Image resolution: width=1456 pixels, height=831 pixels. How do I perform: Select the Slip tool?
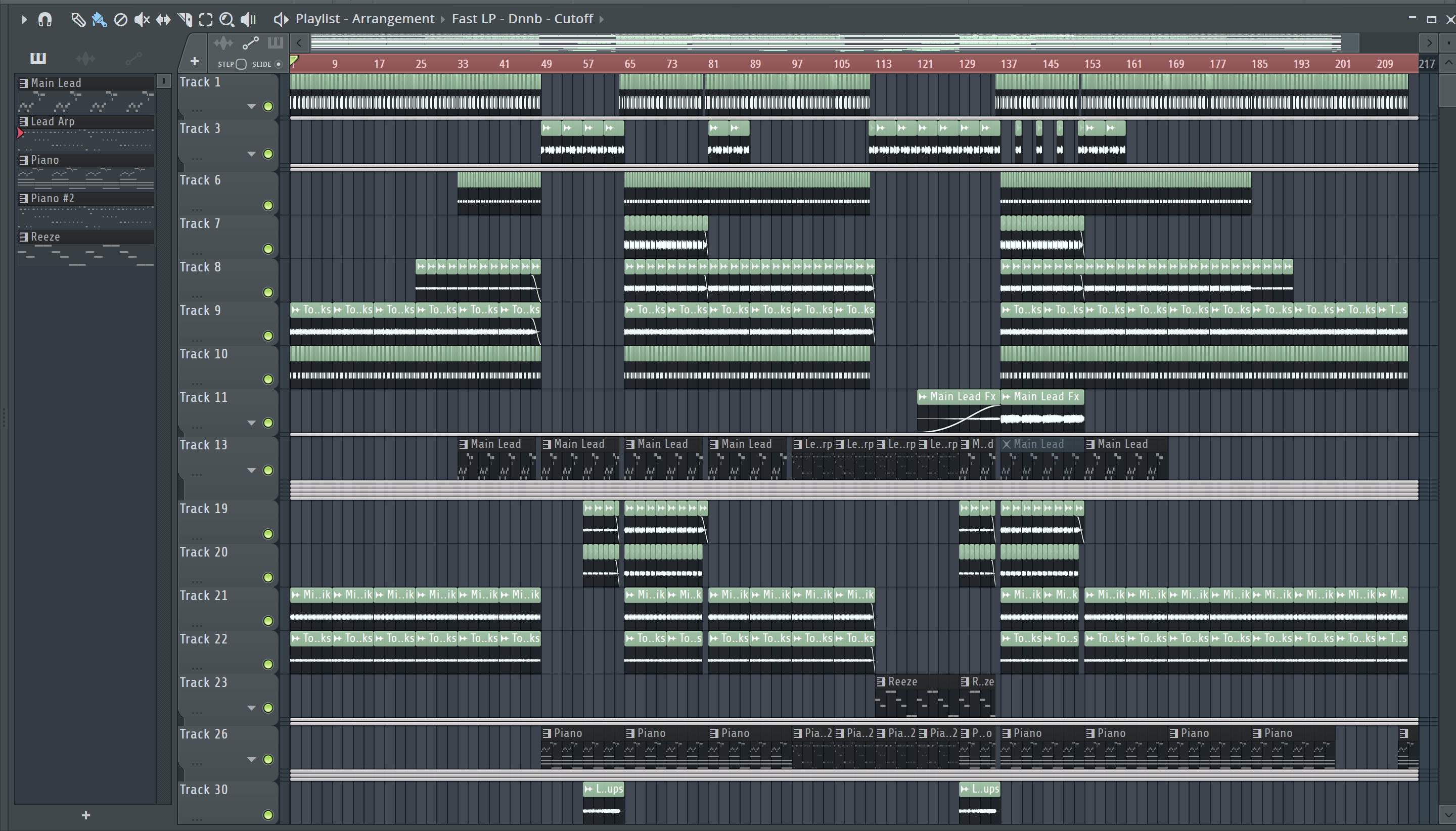point(163,19)
